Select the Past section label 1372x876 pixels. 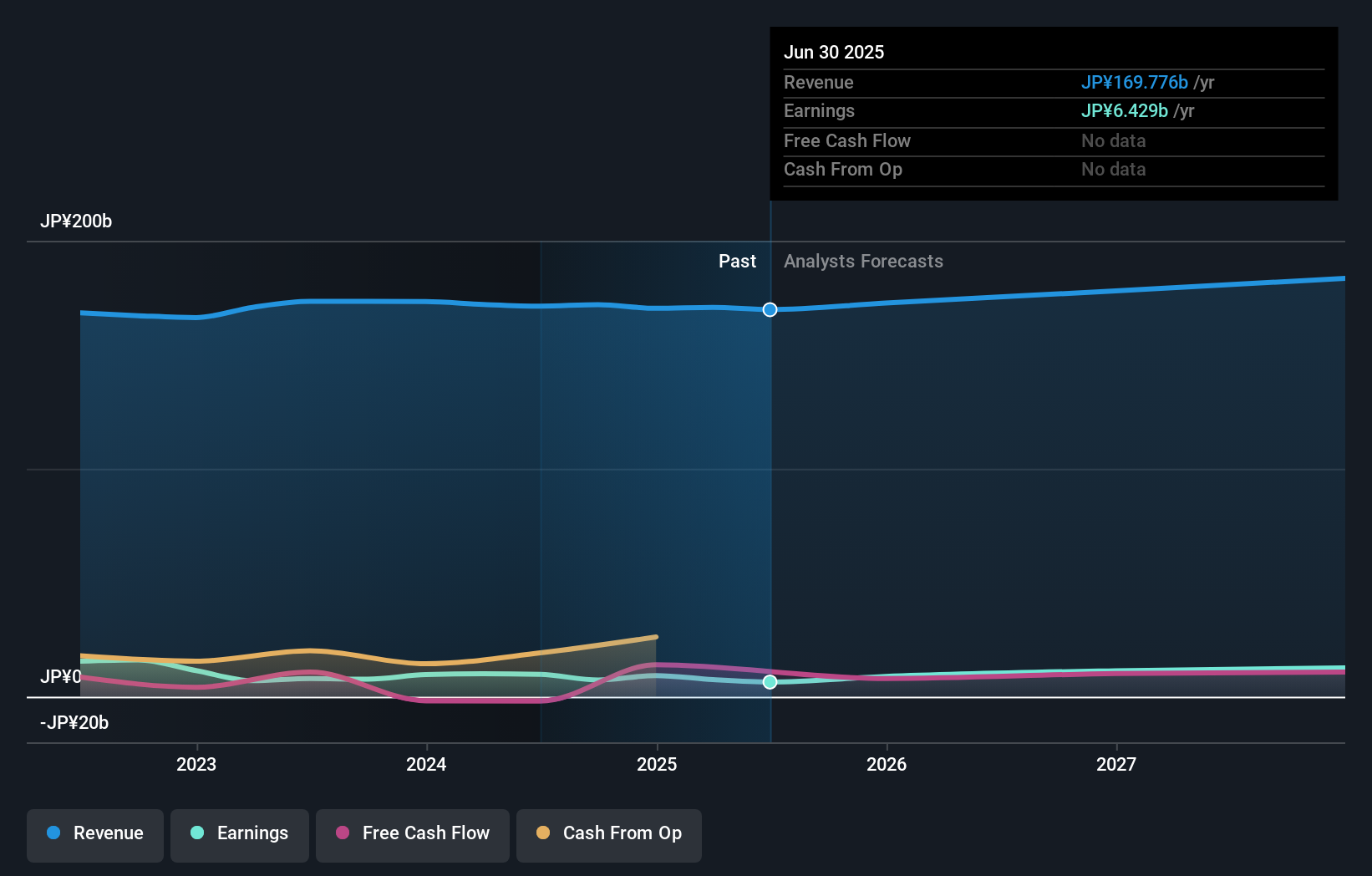737,261
